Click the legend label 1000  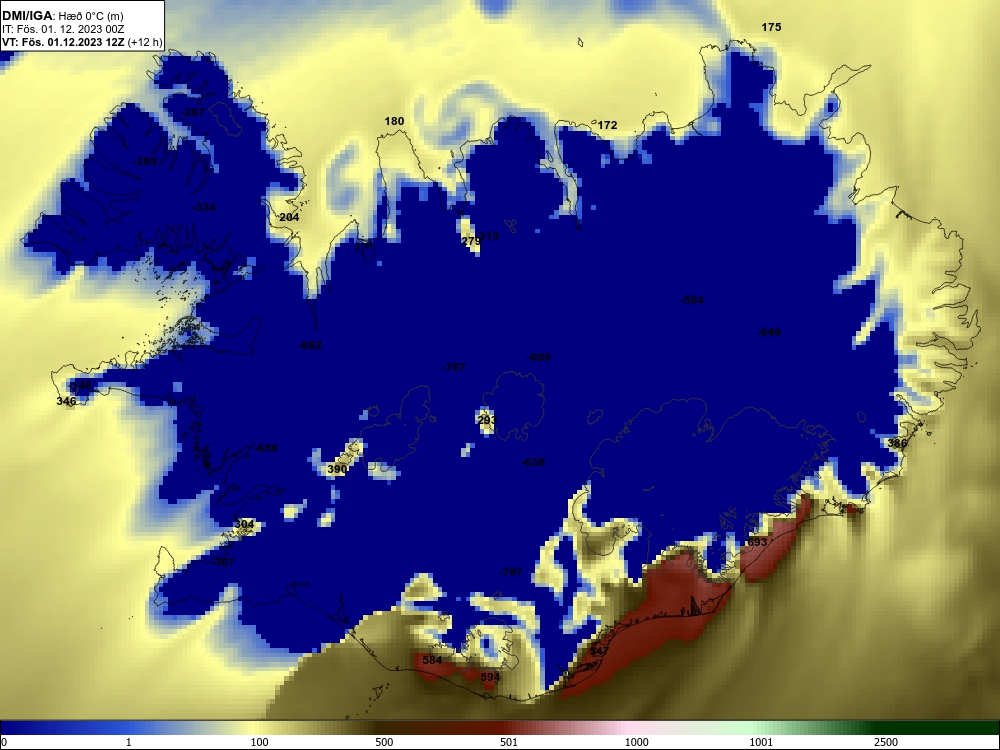[636, 742]
